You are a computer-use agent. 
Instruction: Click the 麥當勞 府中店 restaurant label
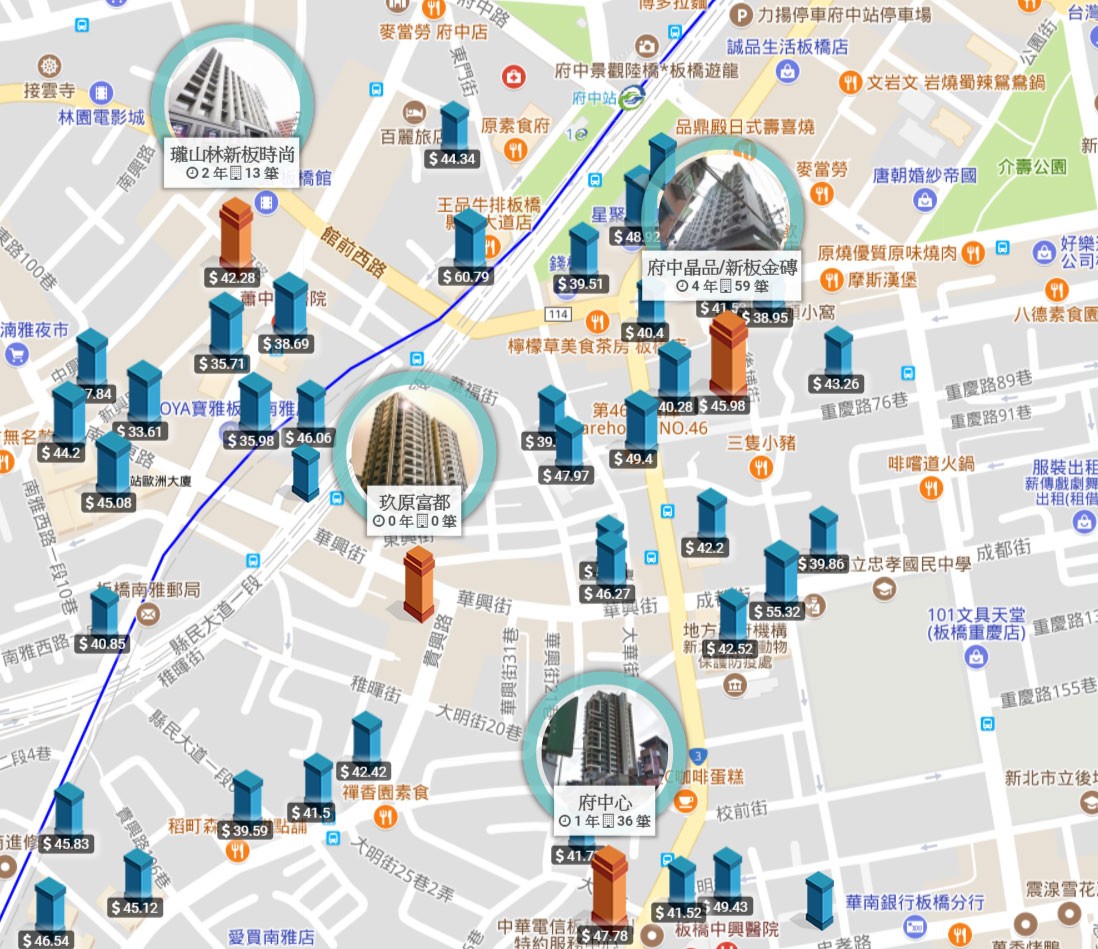click(x=433, y=32)
